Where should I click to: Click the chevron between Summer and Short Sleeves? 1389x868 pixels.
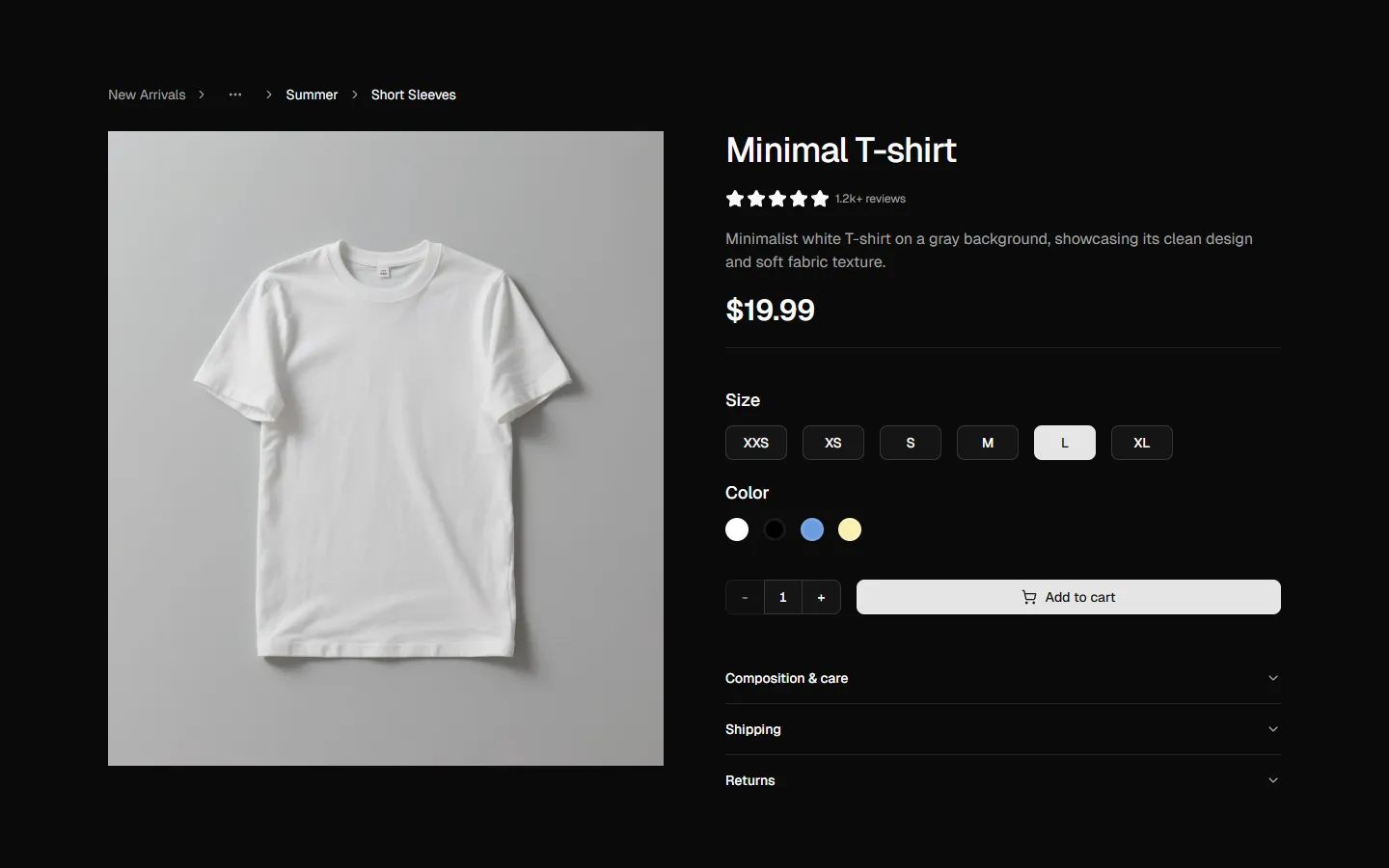tap(353, 95)
